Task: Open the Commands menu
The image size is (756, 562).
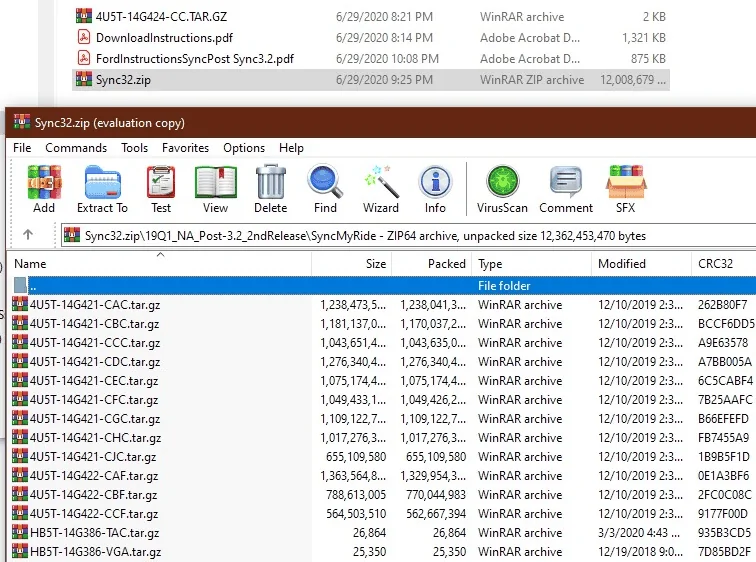Action: (x=76, y=147)
